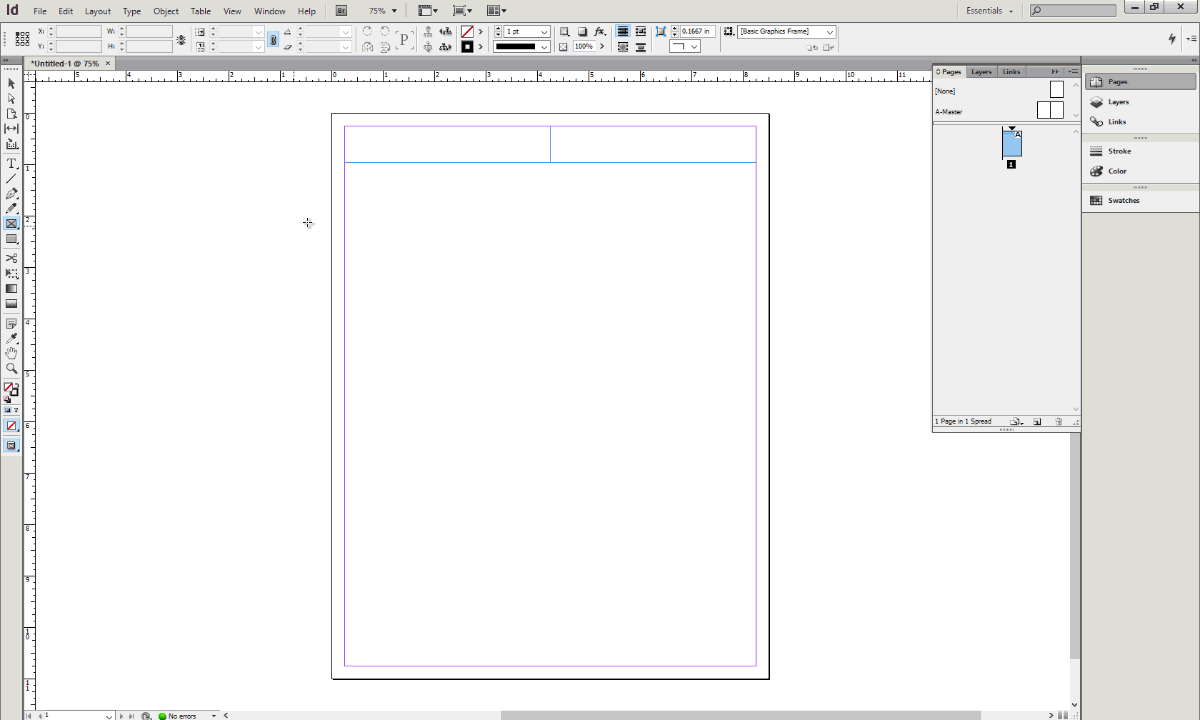Activate the Hand tool
The height and width of the screenshot is (720, 1200).
[11, 351]
